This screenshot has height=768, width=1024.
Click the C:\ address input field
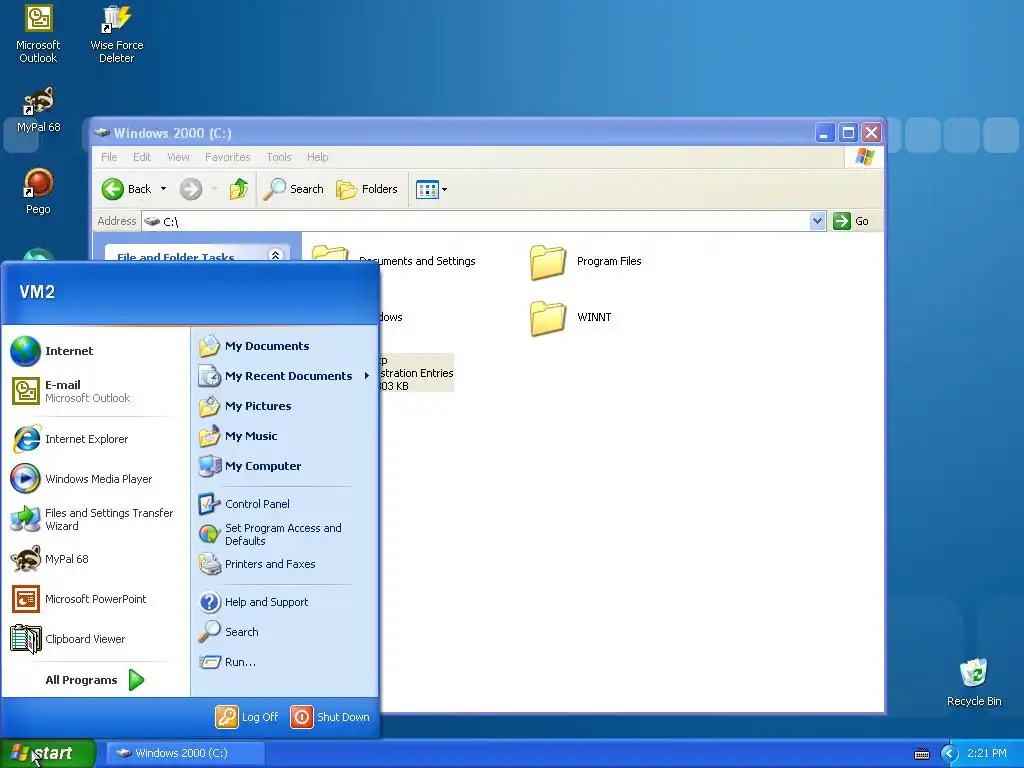[475, 221]
